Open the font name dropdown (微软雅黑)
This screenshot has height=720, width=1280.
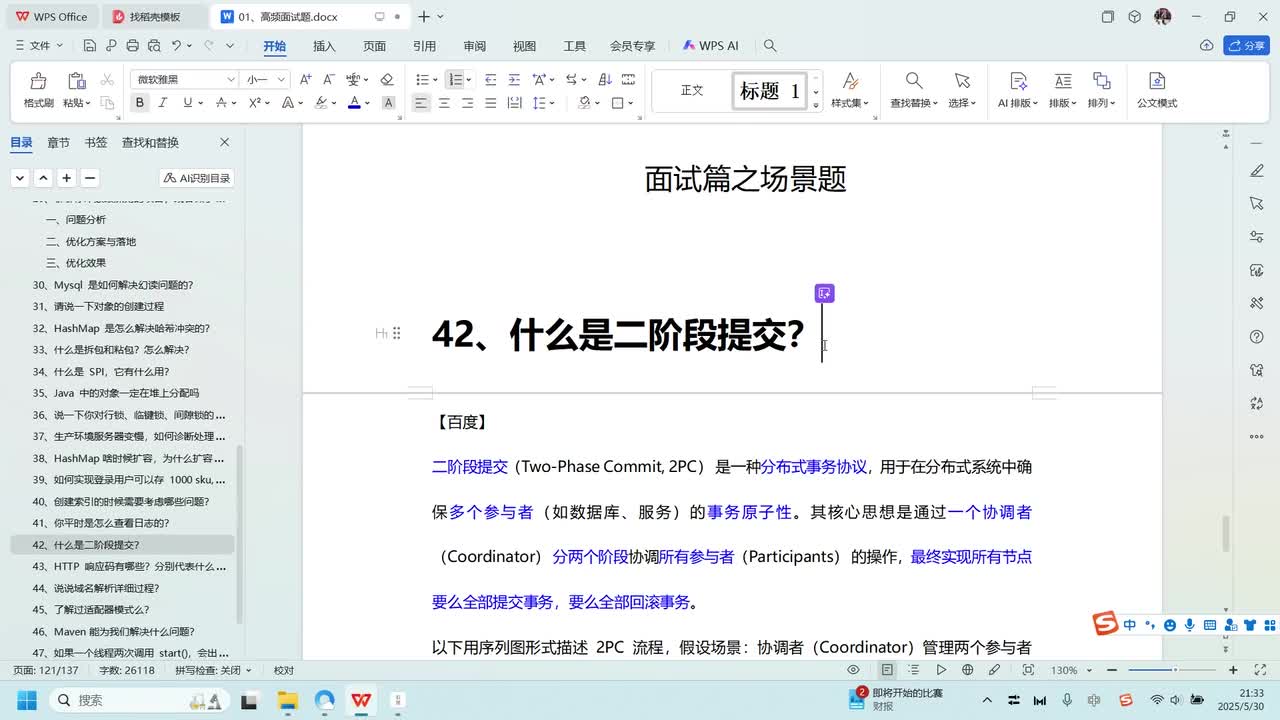coord(231,80)
